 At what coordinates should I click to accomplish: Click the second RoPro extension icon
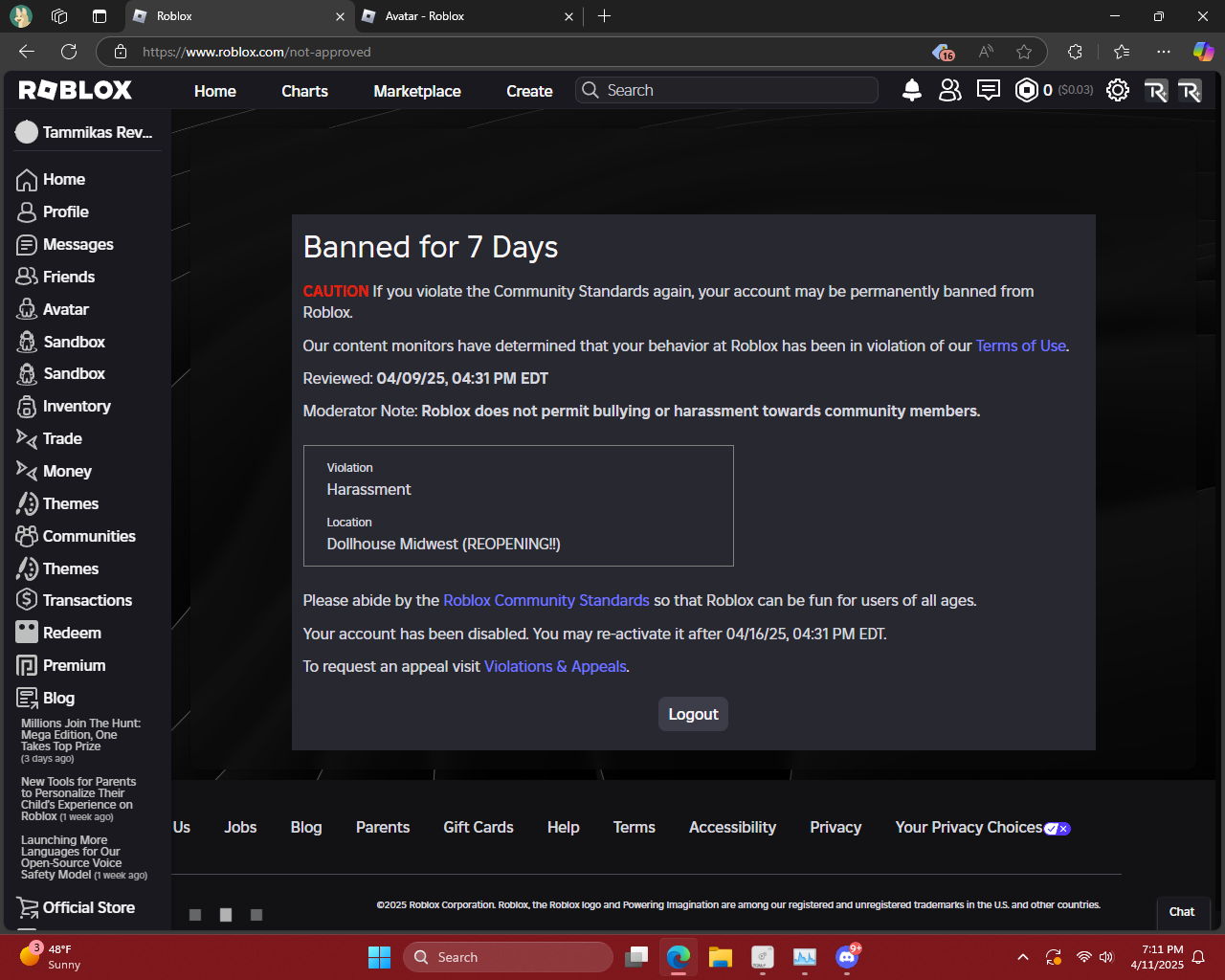pyautogui.click(x=1190, y=91)
